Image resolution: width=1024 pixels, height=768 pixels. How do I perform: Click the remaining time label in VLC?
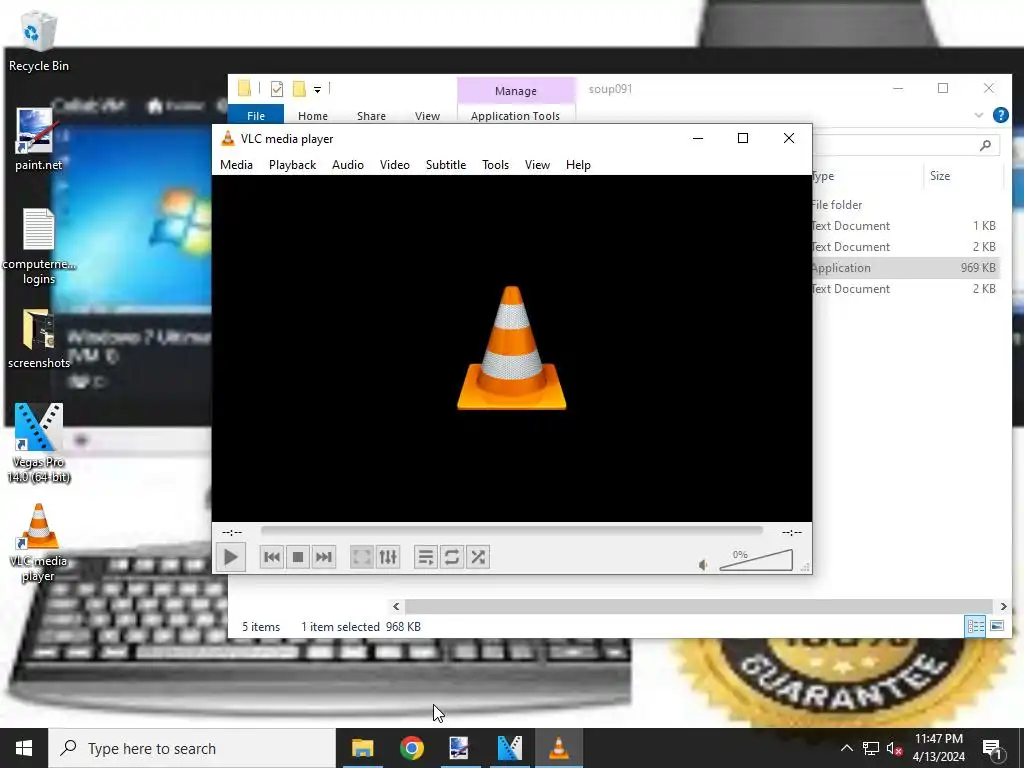pos(792,532)
